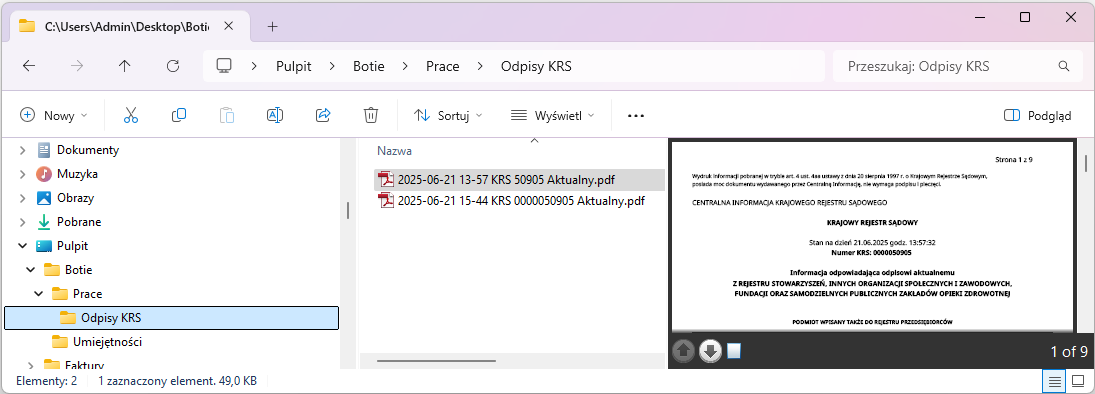1095x394 pixels.
Task: Go to previous page in PDF preview
Action: [x=684, y=351]
